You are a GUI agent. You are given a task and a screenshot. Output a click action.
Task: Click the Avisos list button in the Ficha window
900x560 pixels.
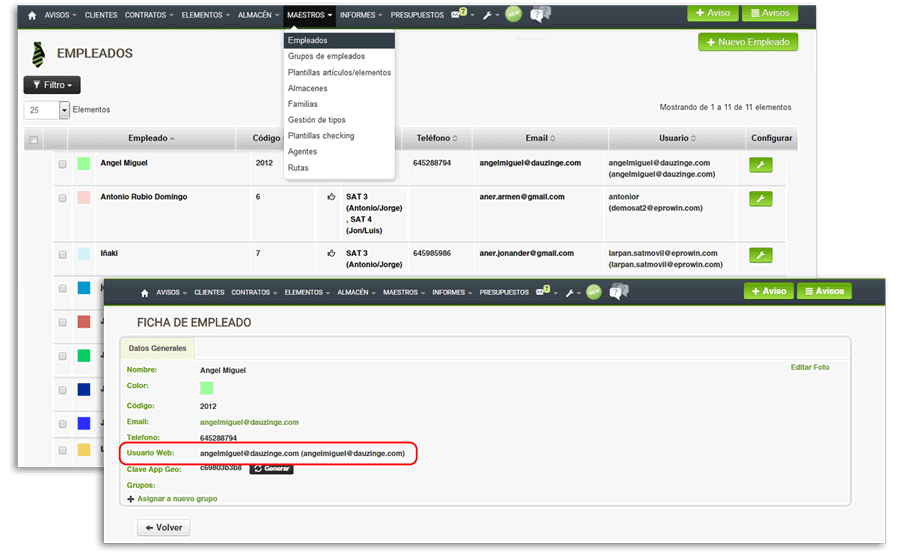[824, 291]
